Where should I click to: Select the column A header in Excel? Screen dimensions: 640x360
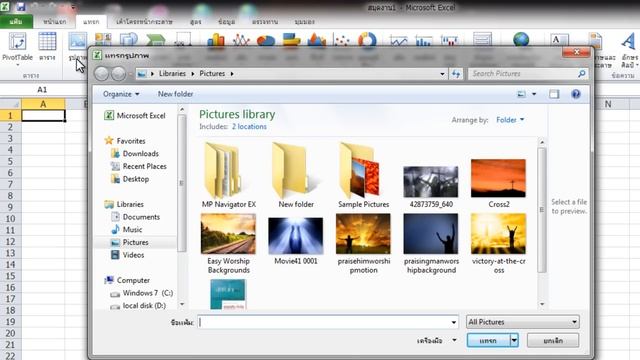[x=43, y=104]
